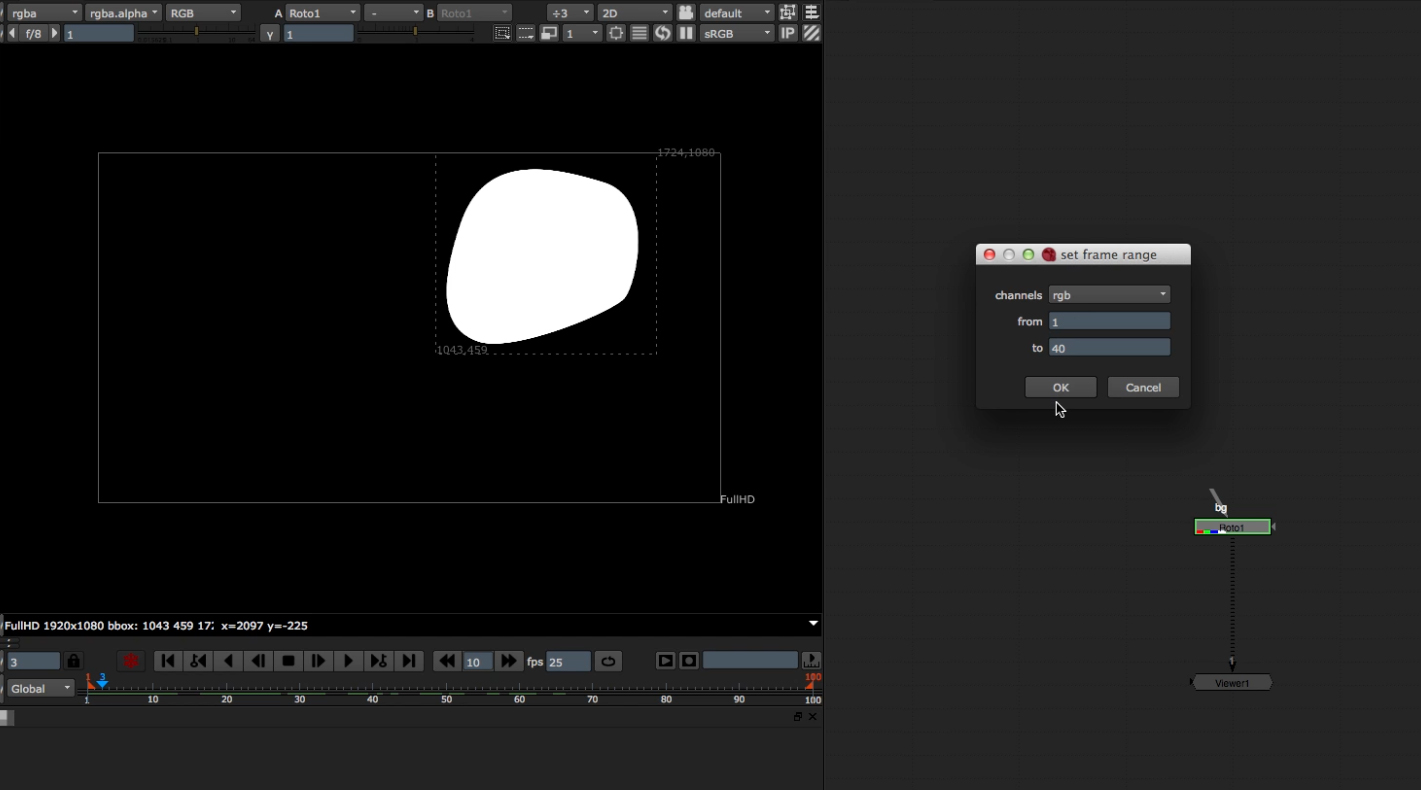The image size is (1421, 790).
Task: Toggle the IP input process button
Action: tap(788, 33)
